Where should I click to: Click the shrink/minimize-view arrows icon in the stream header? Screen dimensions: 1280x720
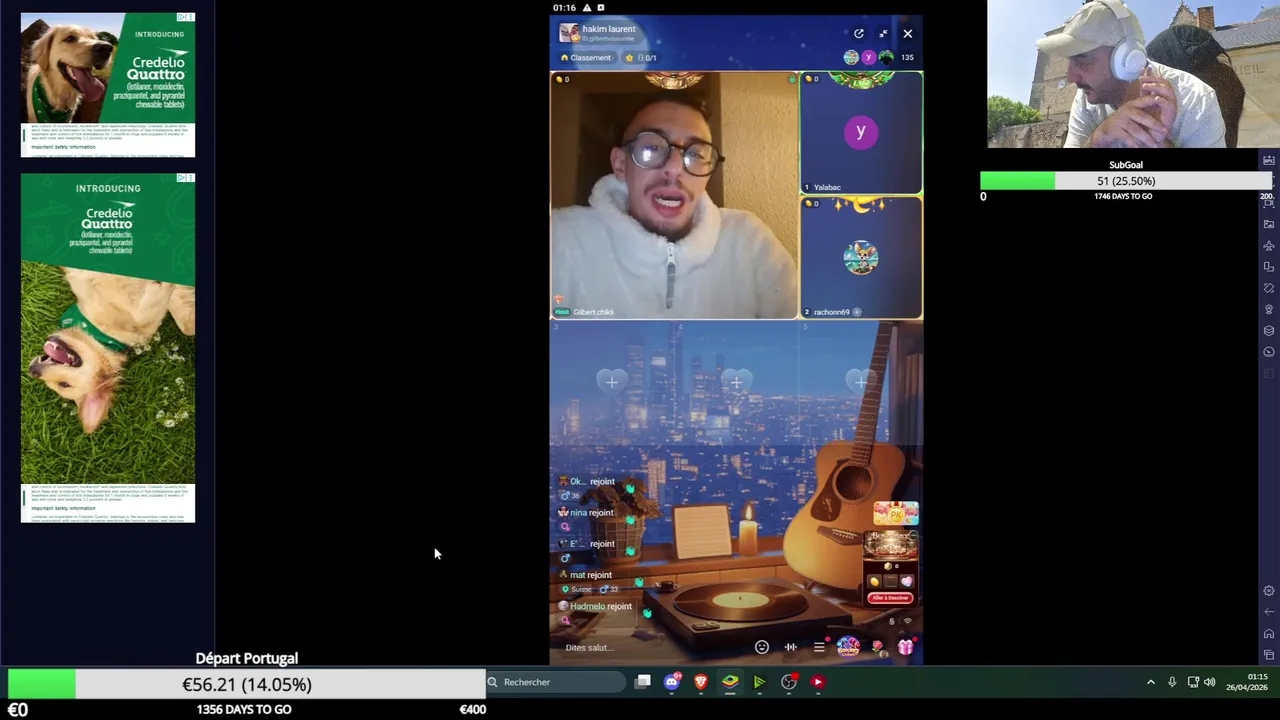(883, 34)
